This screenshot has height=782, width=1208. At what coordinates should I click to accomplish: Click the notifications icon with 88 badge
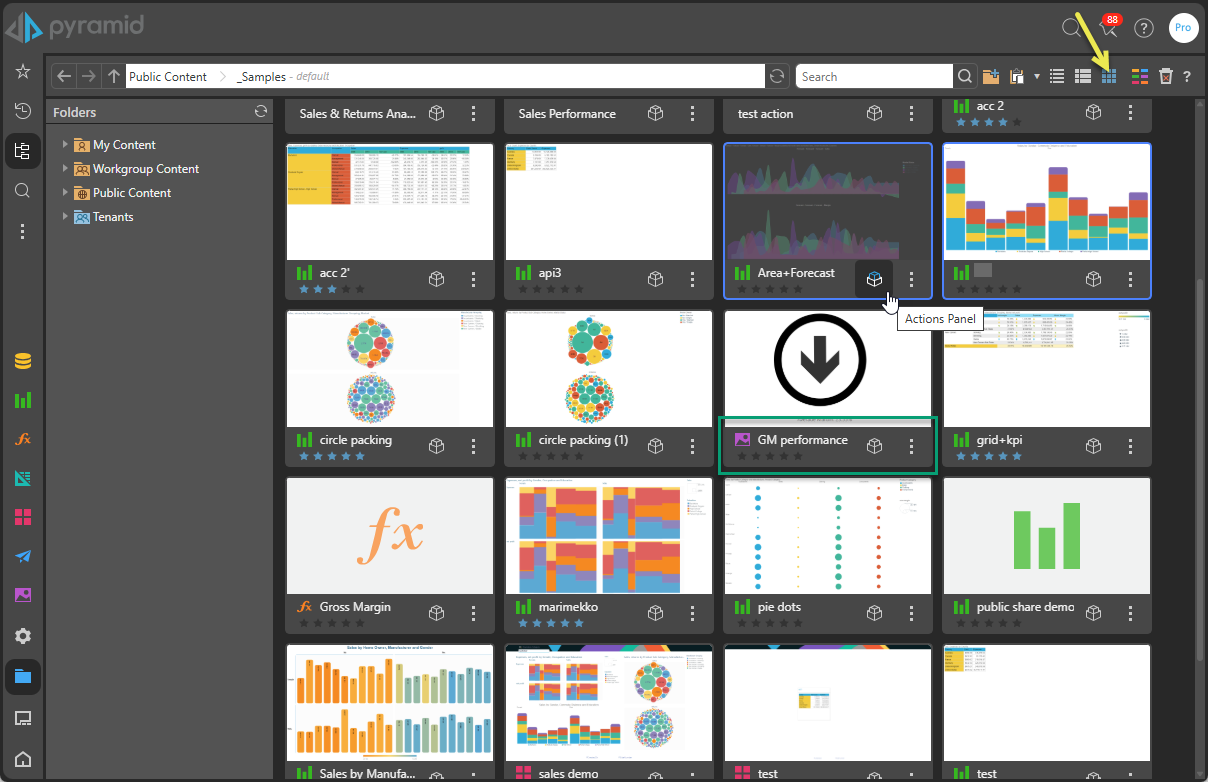(1107, 28)
